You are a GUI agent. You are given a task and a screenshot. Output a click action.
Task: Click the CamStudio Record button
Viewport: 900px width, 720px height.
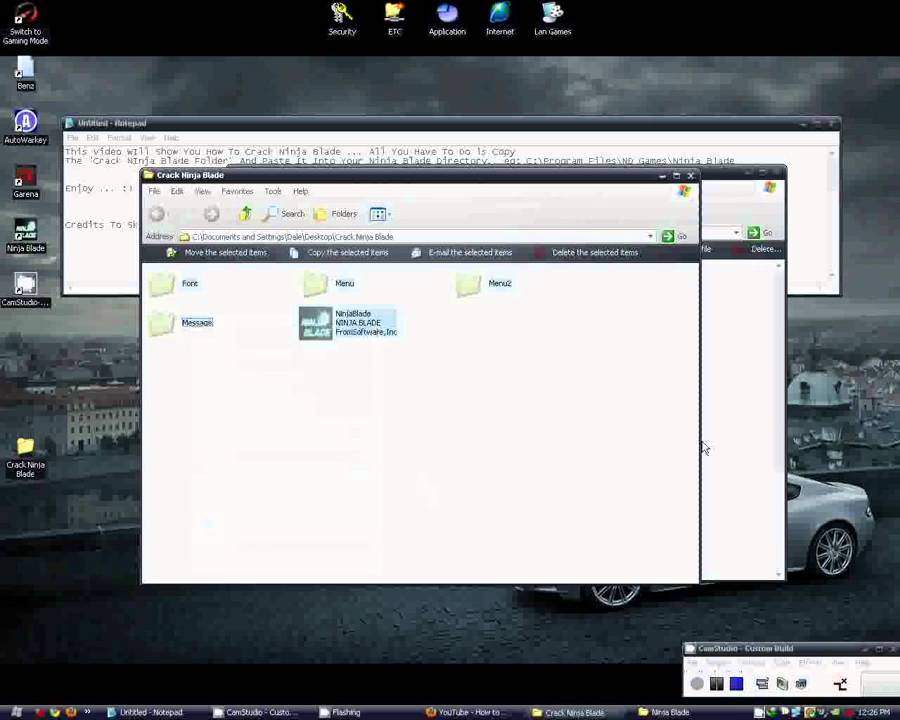(697, 684)
